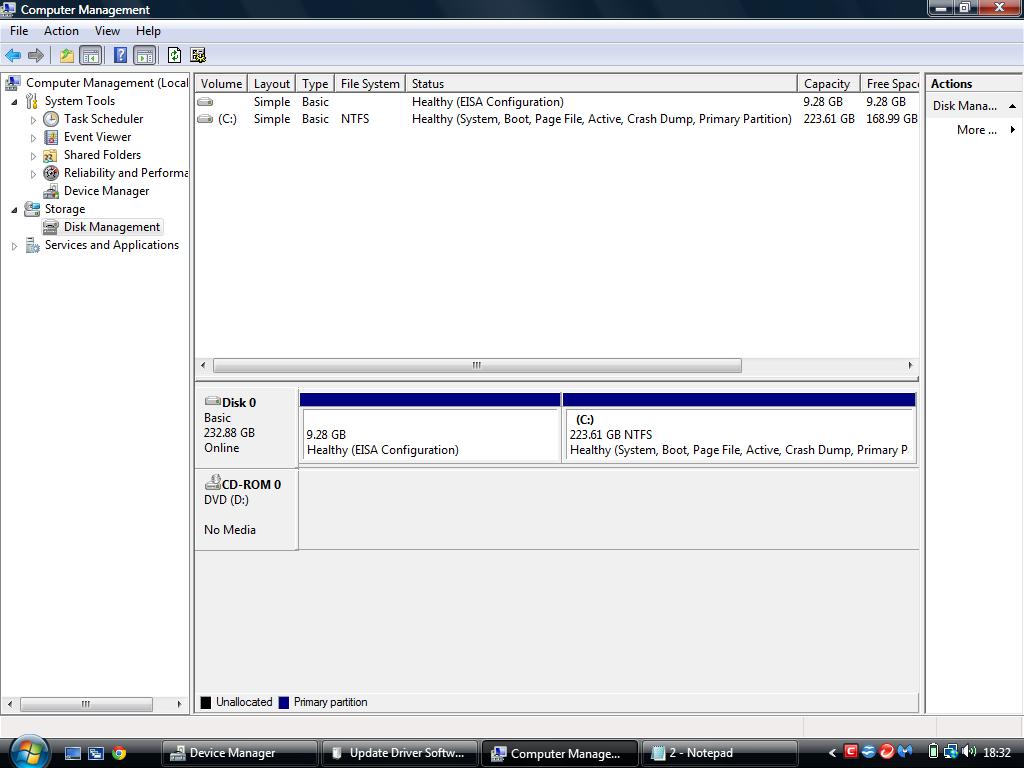
Task: Open the Action menu
Action: pos(61,31)
